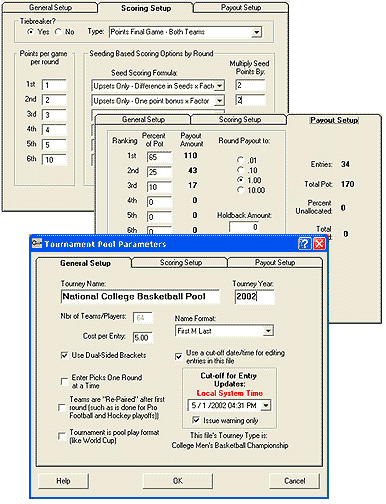The image size is (386, 504).
Task: Toggle Use a cut-off date/time checkbox
Action: [179, 356]
